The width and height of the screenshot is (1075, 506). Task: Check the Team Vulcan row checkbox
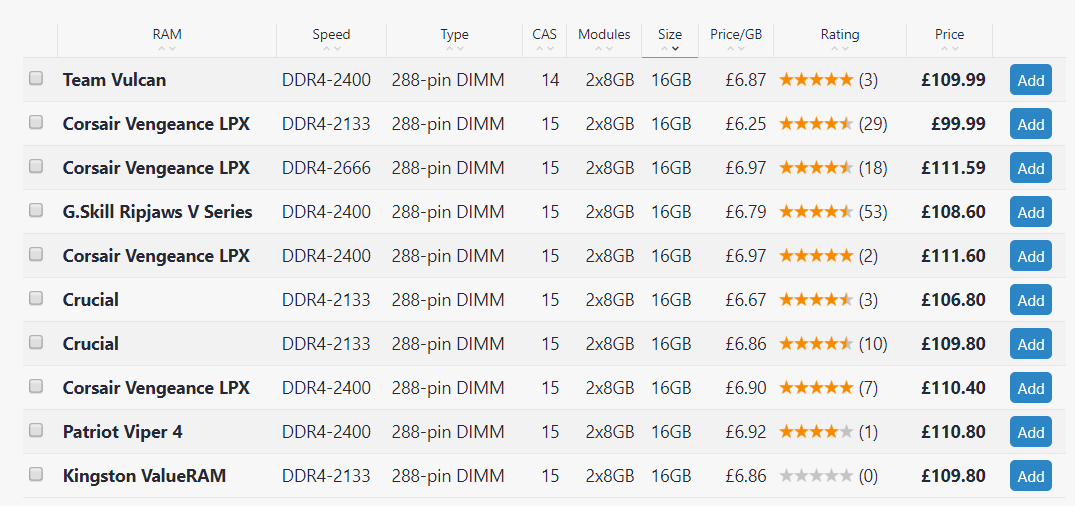36,79
